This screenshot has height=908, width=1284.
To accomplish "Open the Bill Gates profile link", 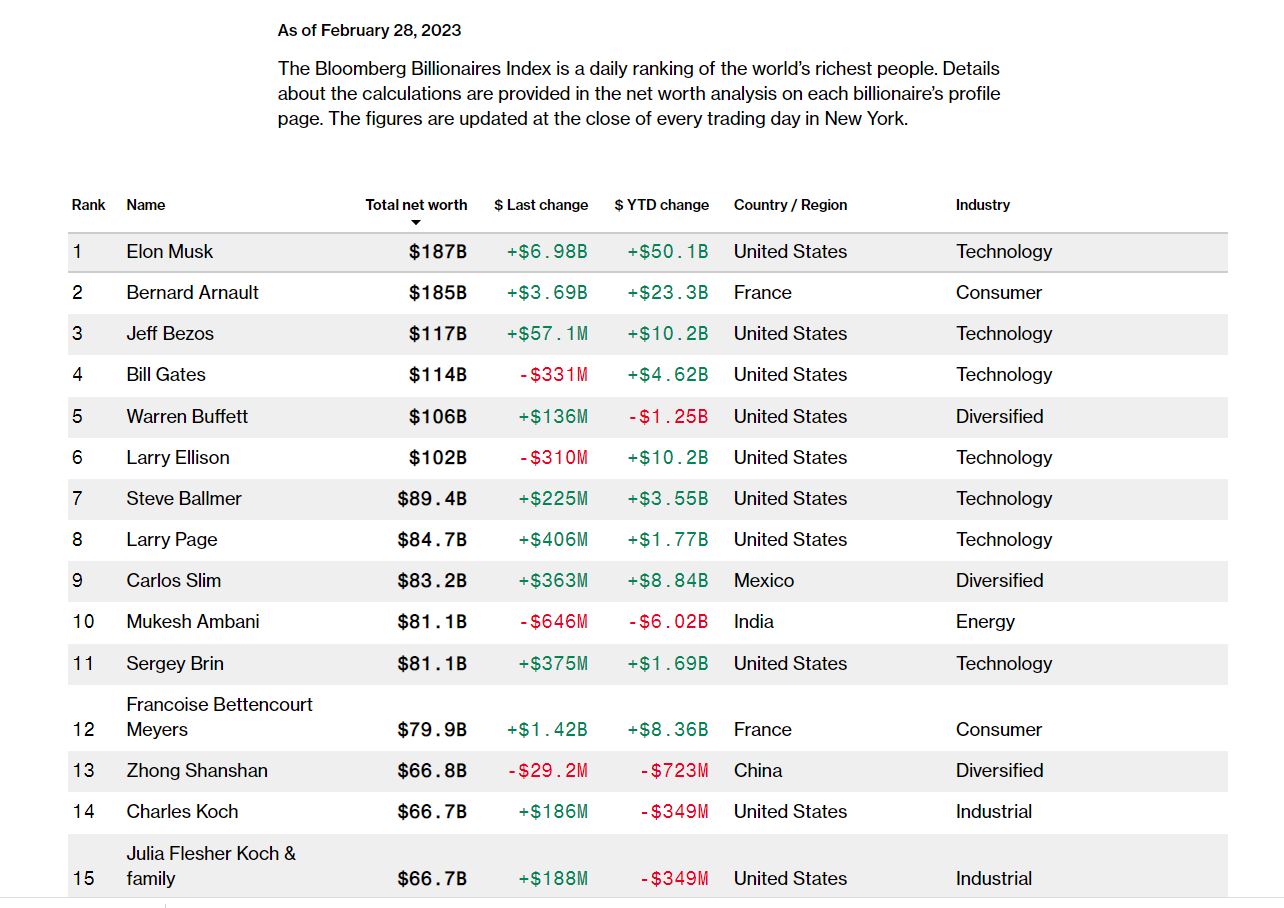I will pos(166,375).
